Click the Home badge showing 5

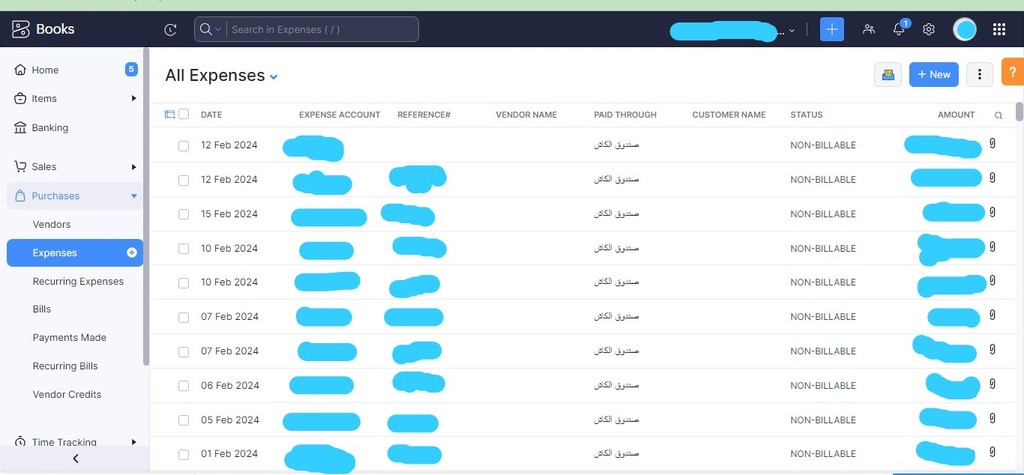[x=131, y=69]
